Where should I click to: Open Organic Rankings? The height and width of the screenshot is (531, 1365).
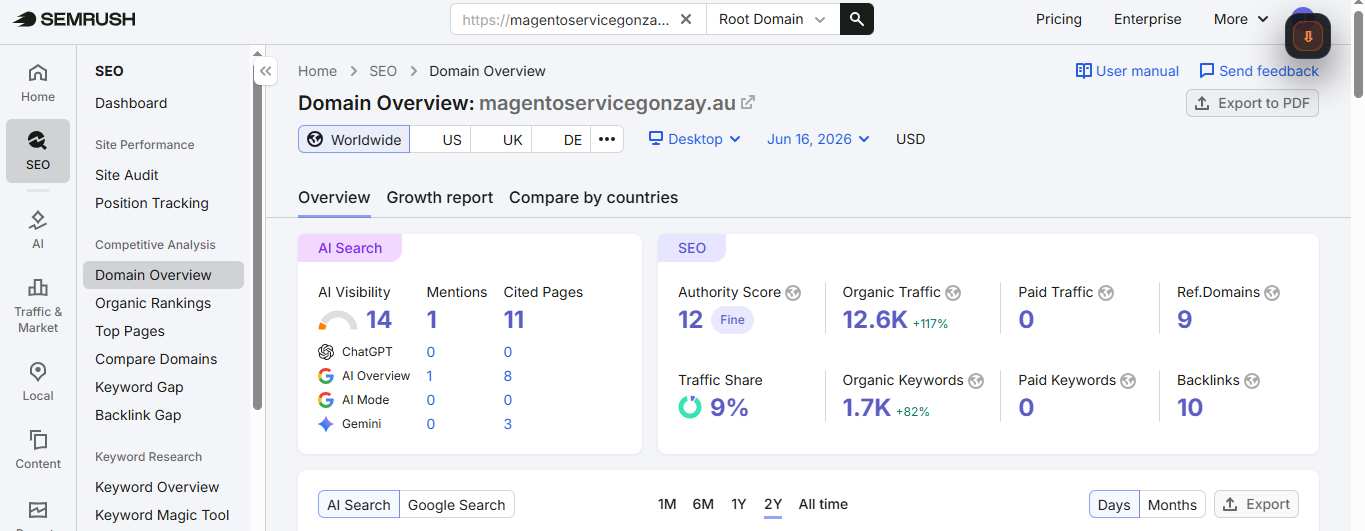click(153, 303)
